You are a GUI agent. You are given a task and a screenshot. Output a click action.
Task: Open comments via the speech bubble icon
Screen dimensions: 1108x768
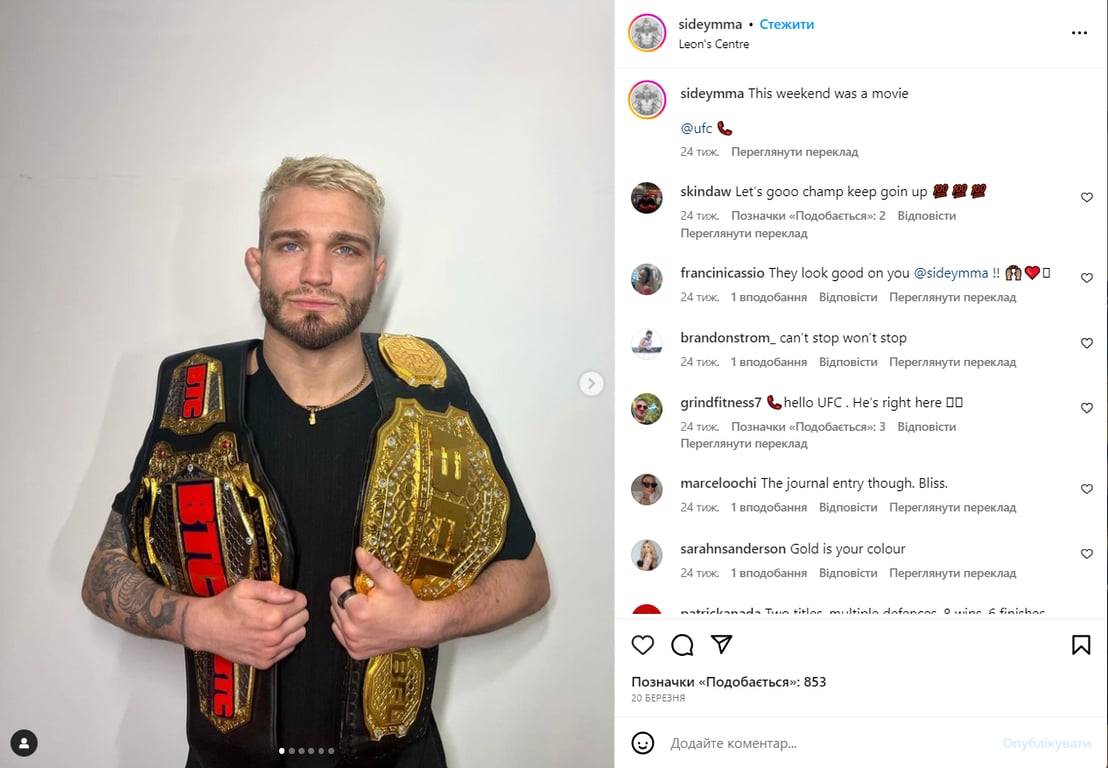[x=682, y=644]
